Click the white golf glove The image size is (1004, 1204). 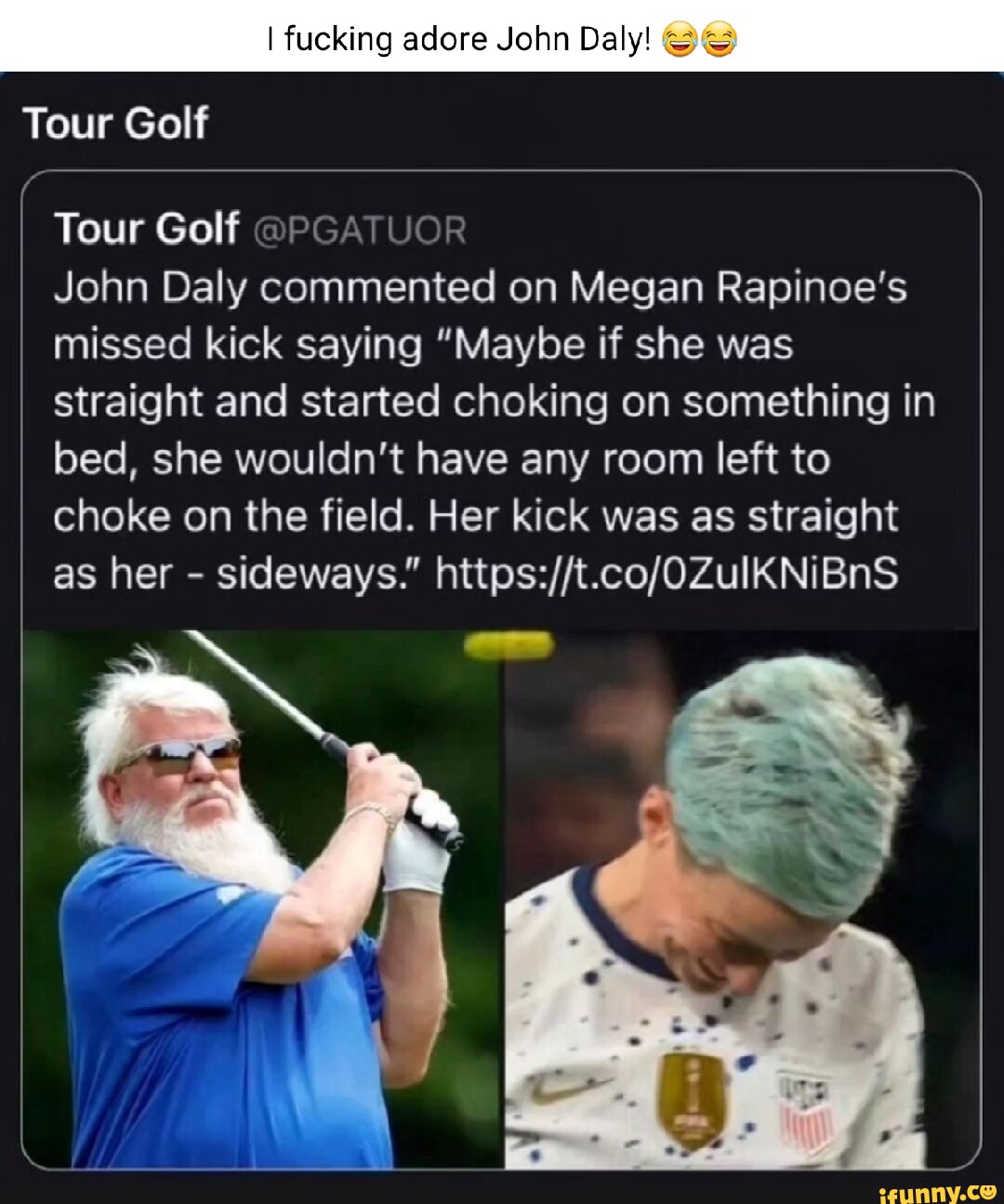tap(418, 841)
